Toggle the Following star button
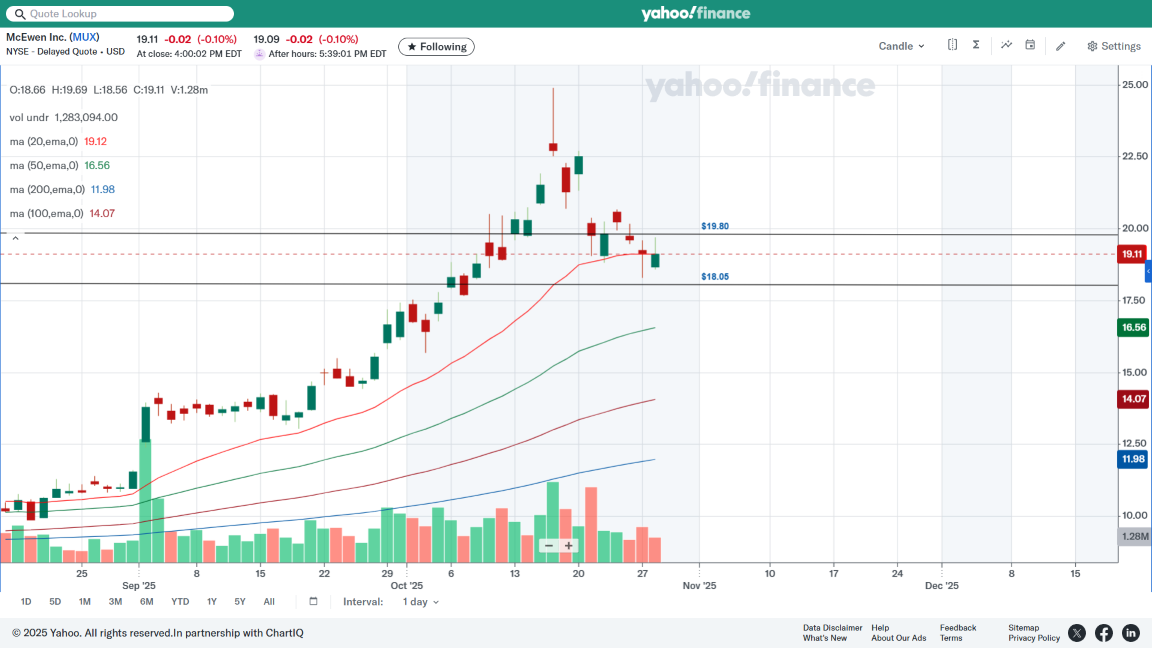This screenshot has width=1152, height=648. [436, 46]
